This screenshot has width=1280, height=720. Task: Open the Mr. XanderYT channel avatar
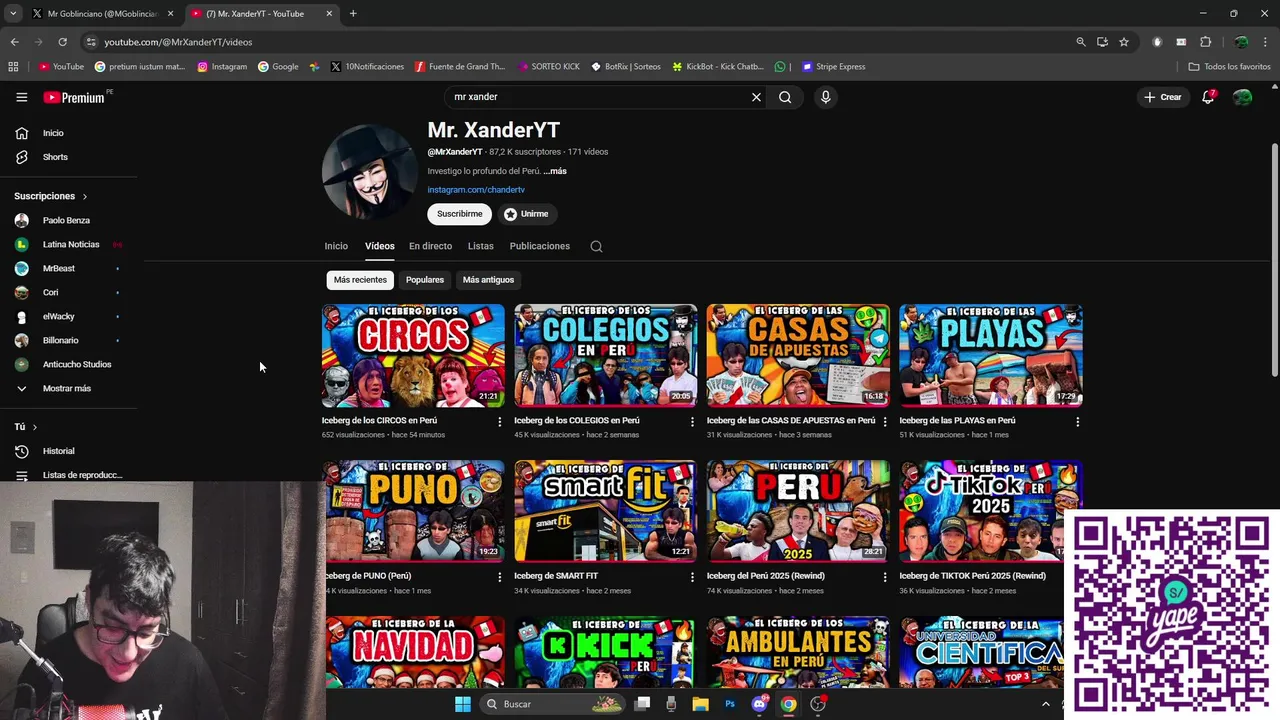tap(369, 172)
